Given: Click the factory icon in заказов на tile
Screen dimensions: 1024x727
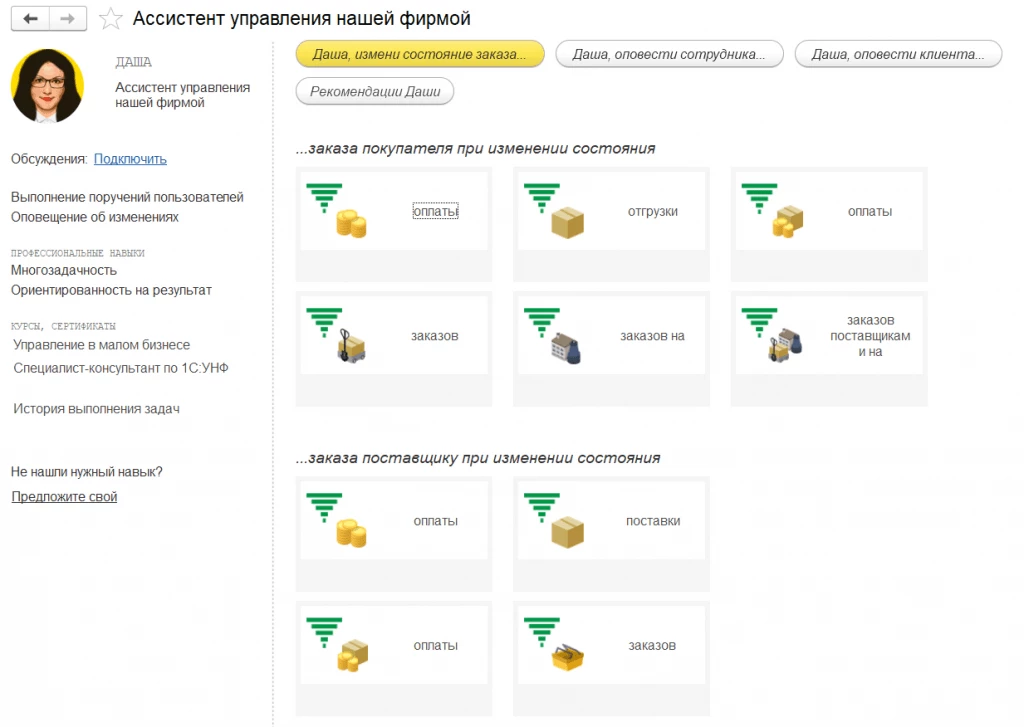Looking at the screenshot, I should tap(566, 348).
